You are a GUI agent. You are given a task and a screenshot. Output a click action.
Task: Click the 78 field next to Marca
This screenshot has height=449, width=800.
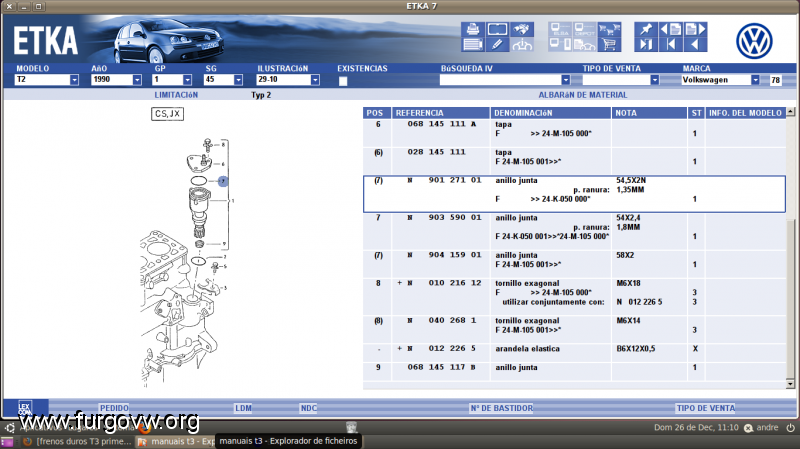776,80
